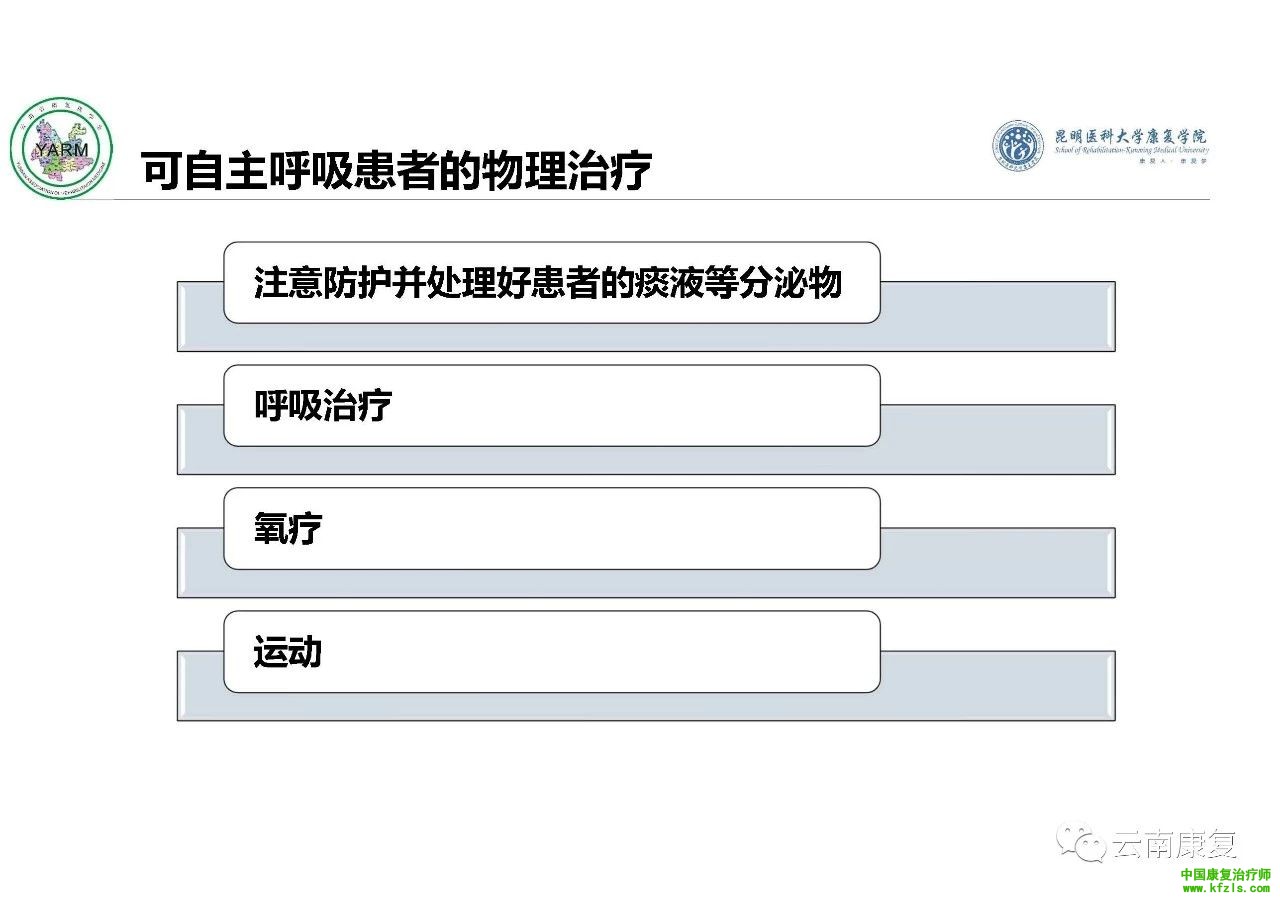Click the School of Rehabilitation English subtitle
The image size is (1280, 900).
coord(1131,150)
